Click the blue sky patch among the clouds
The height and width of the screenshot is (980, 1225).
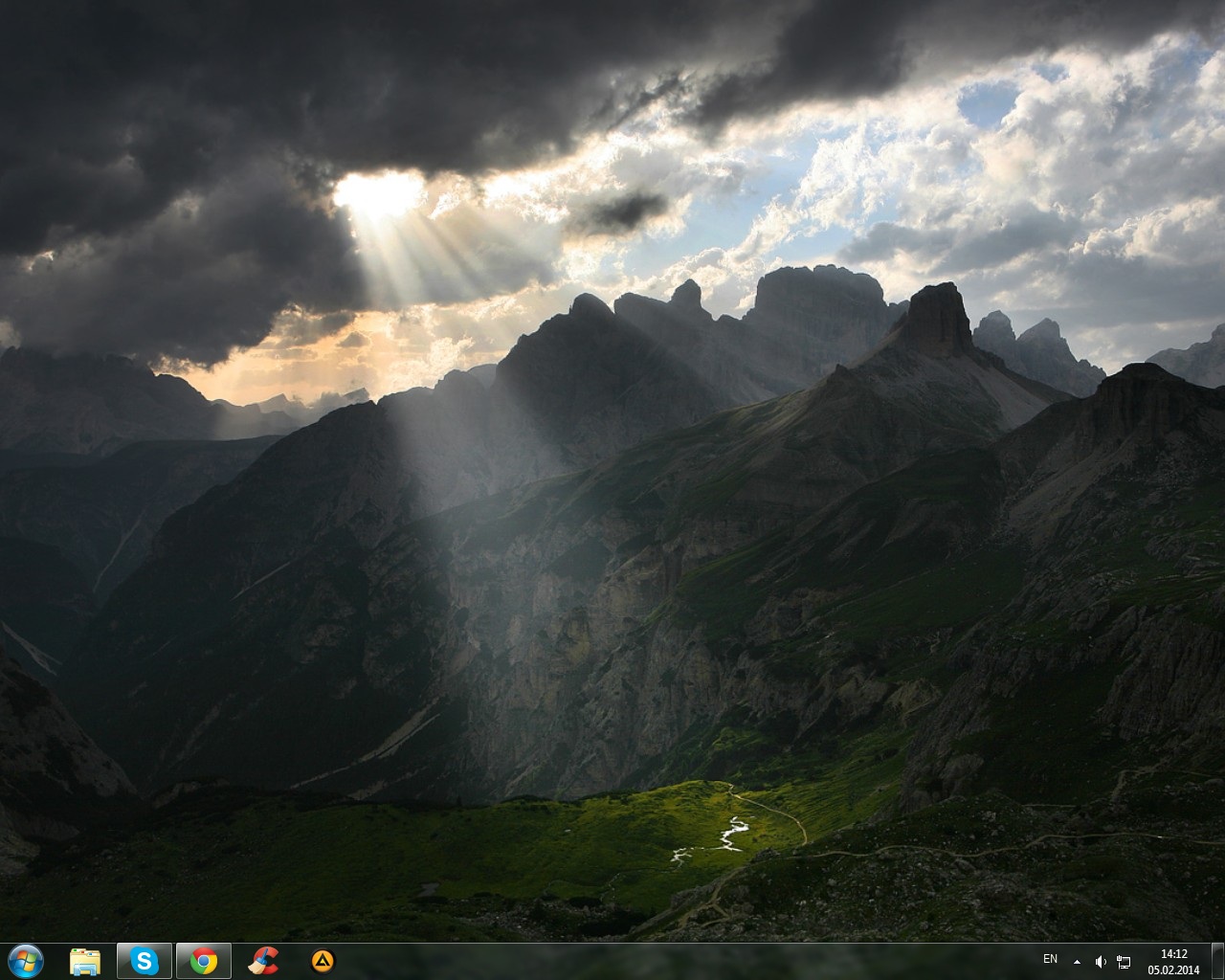pyautogui.click(x=988, y=102)
